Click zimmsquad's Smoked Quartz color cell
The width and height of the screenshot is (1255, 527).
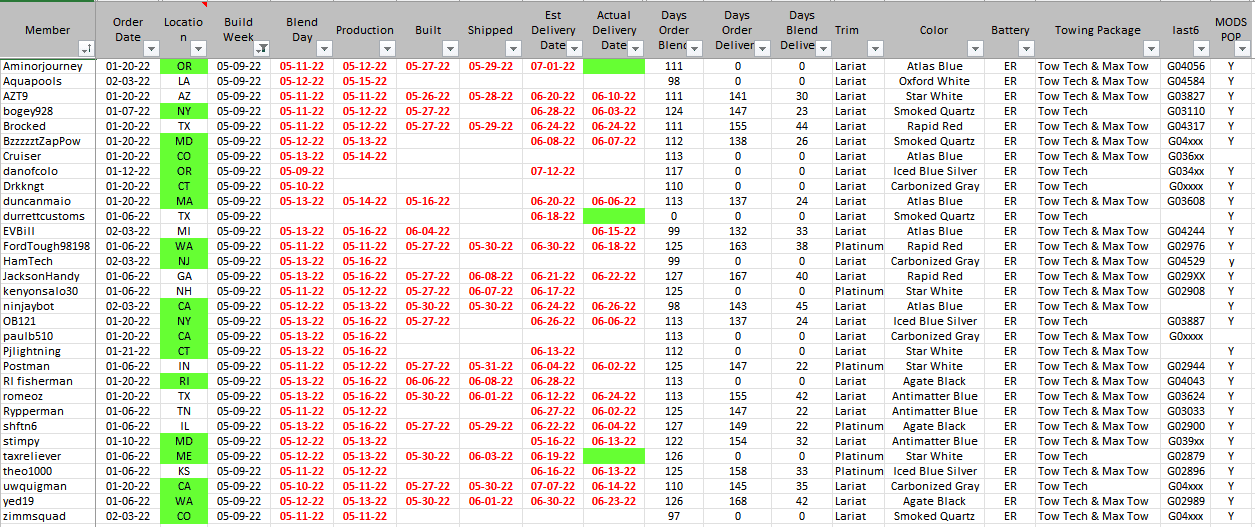(935, 516)
